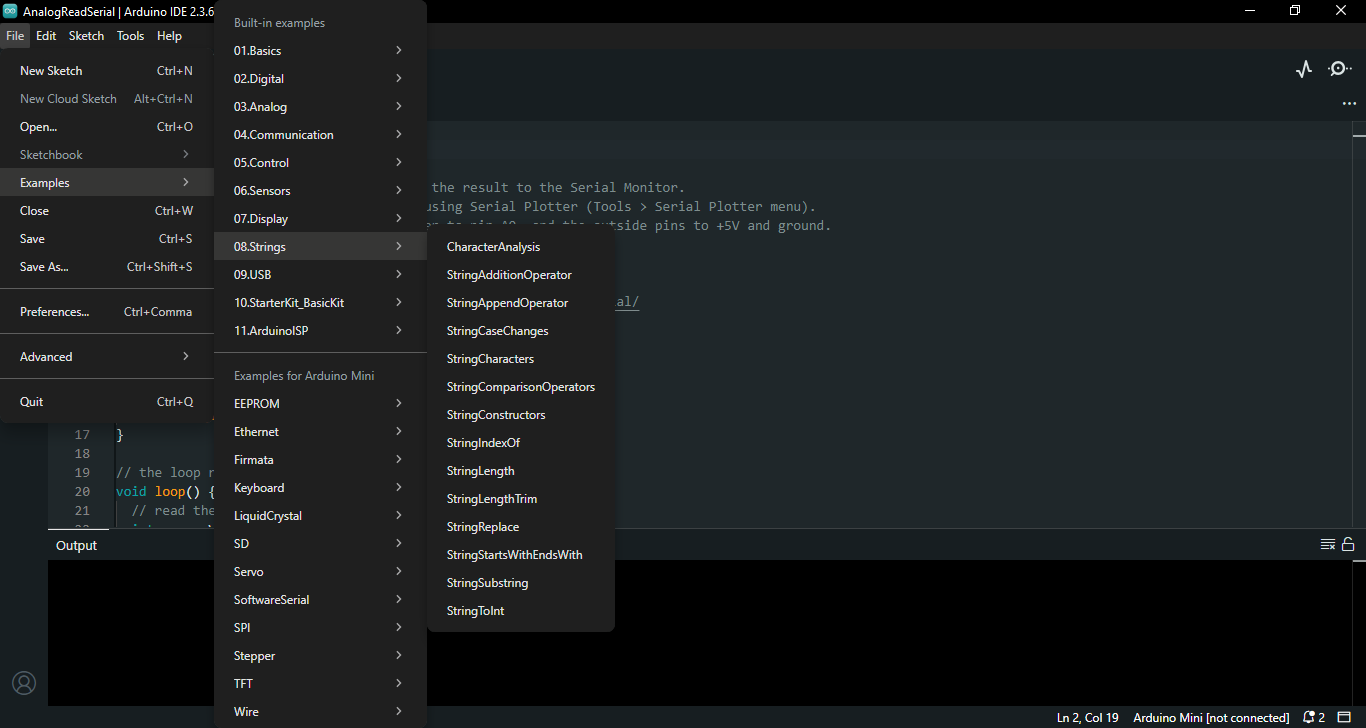Click the editor vertical scrollbar
Viewport: 1366px width, 728px height.
1359,300
